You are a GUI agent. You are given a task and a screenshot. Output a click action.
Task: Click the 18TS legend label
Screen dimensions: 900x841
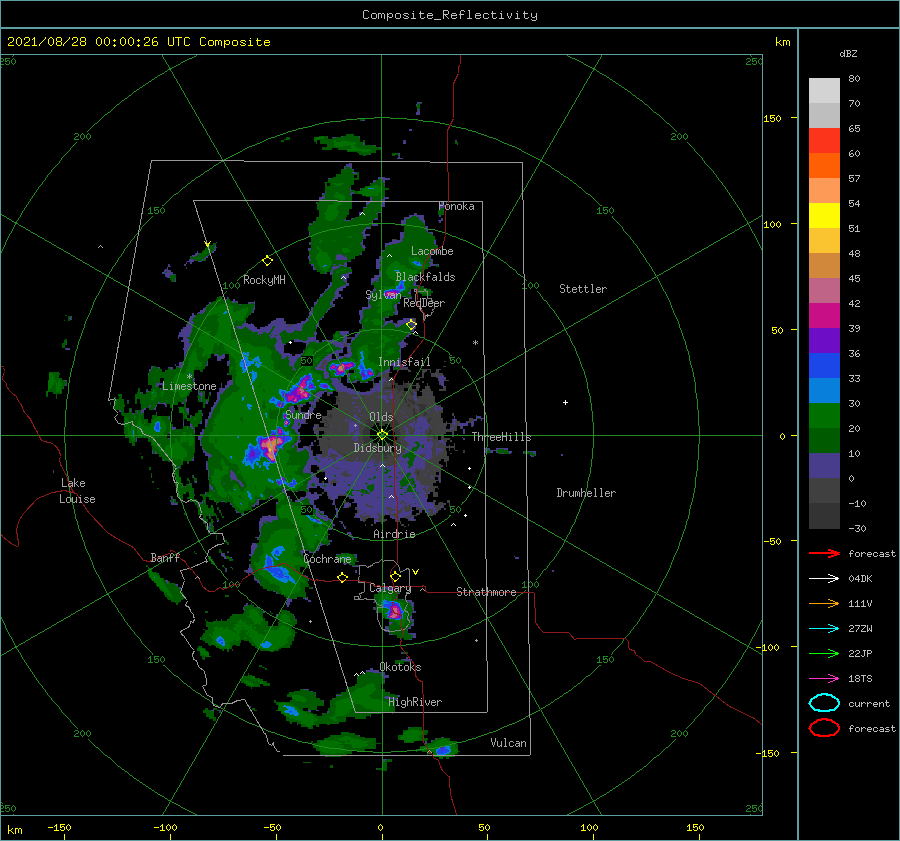pyautogui.click(x=860, y=679)
